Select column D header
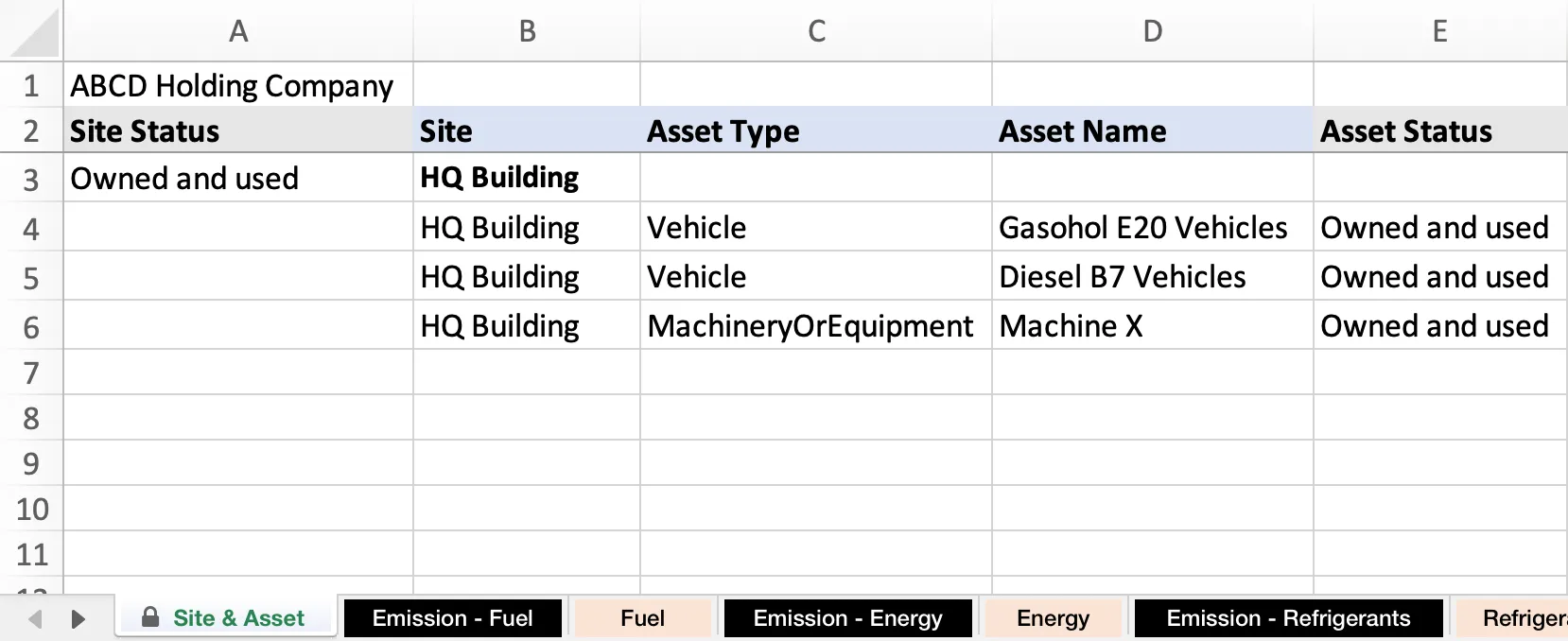Screen dimensions: 1568x641 click(x=1152, y=31)
